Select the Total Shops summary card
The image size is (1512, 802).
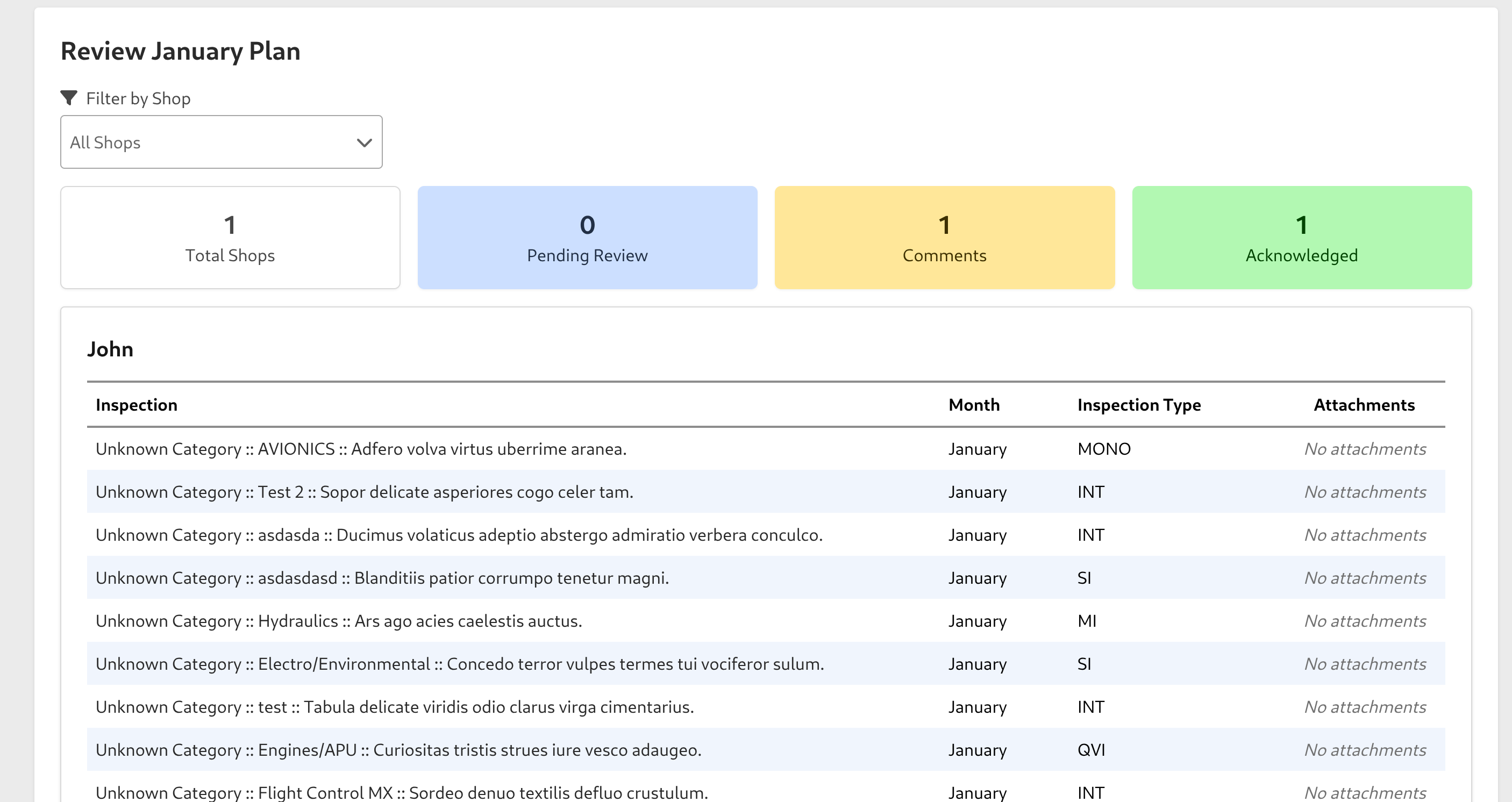(230, 238)
